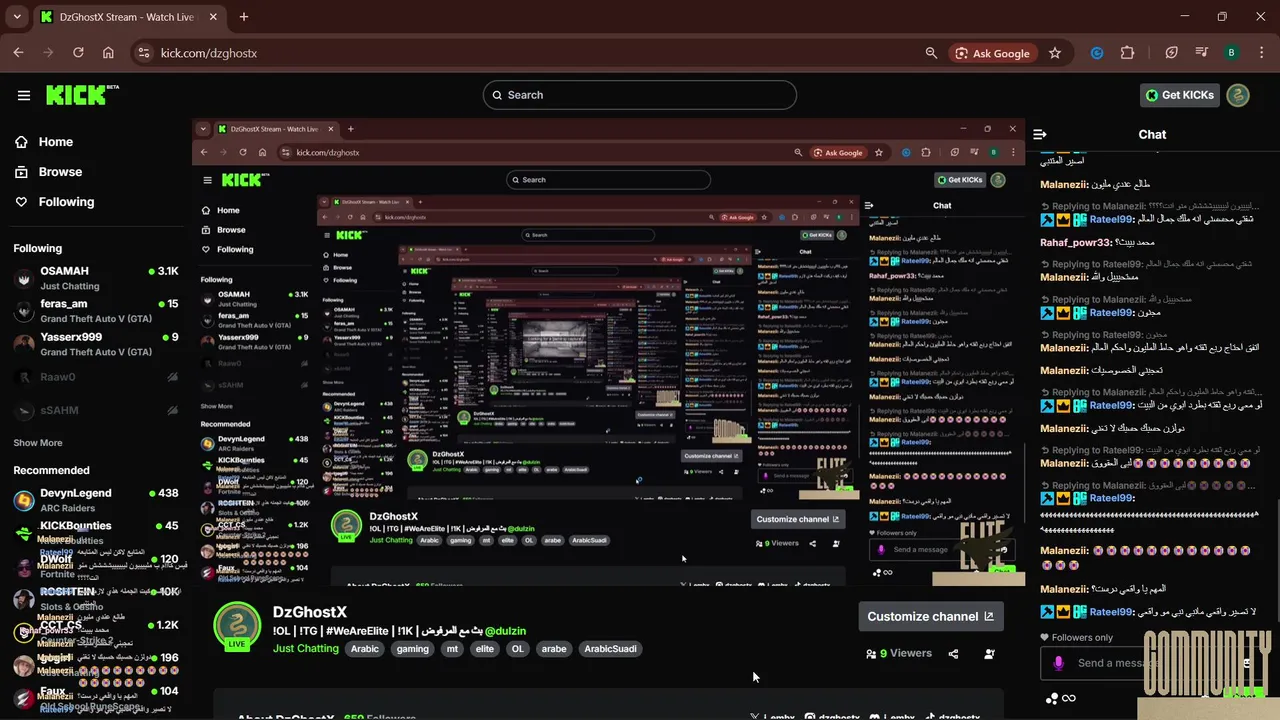The image size is (1280, 720).
Task: Open Yasserx999's followed channel
Action: 96,344
